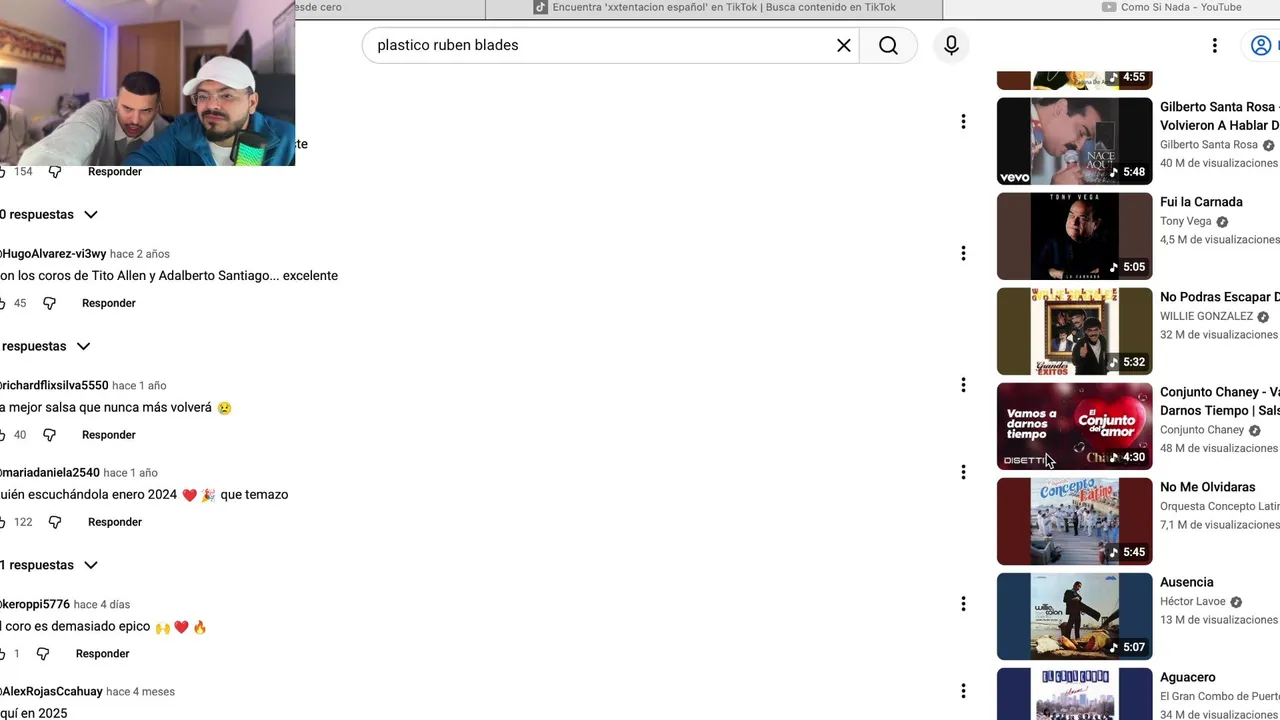The height and width of the screenshot is (720, 1280).
Task: Click WILLIE GONZALEZ channel name
Action: [x=1206, y=316]
